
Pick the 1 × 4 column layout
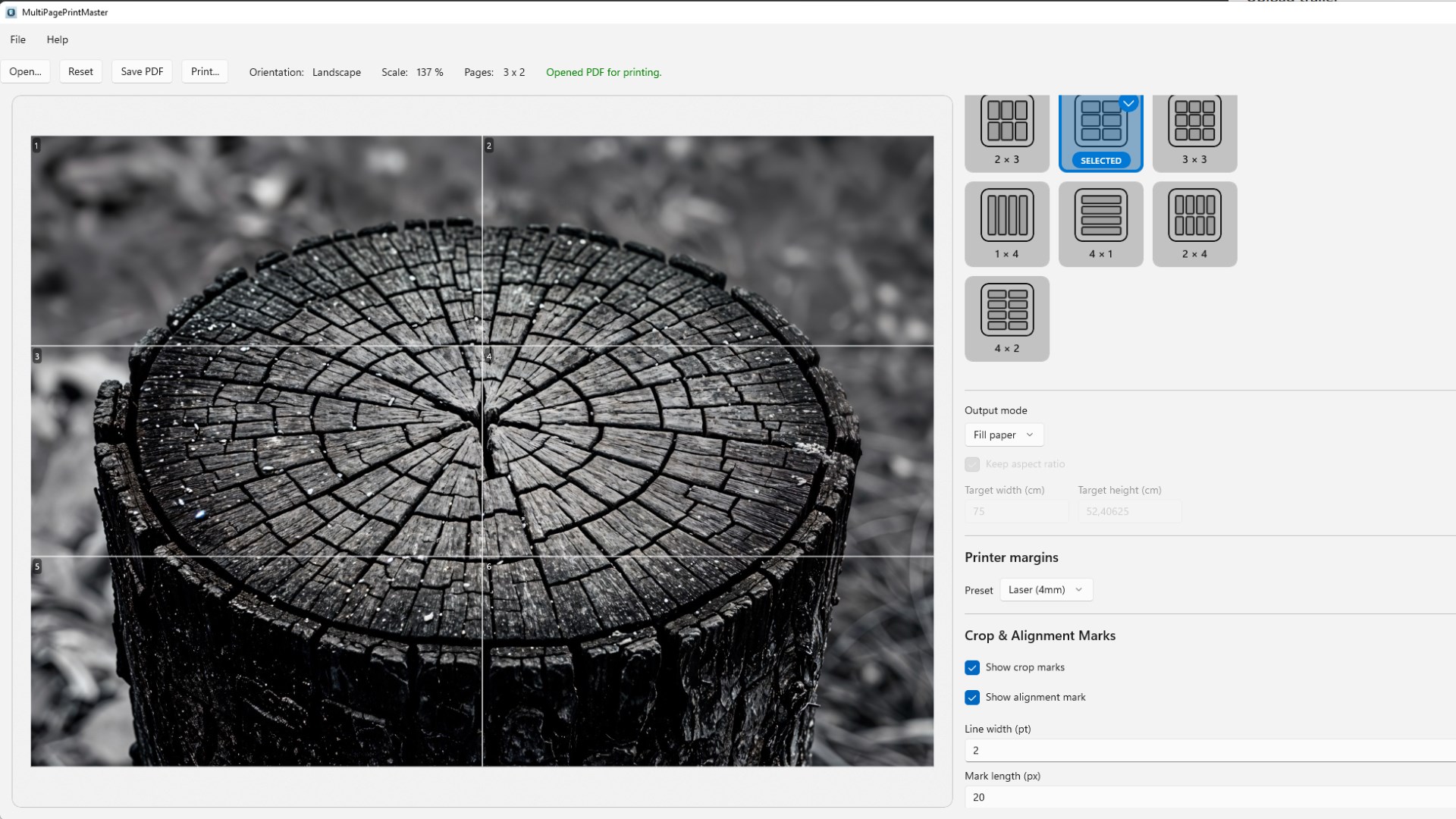[x=1006, y=223]
